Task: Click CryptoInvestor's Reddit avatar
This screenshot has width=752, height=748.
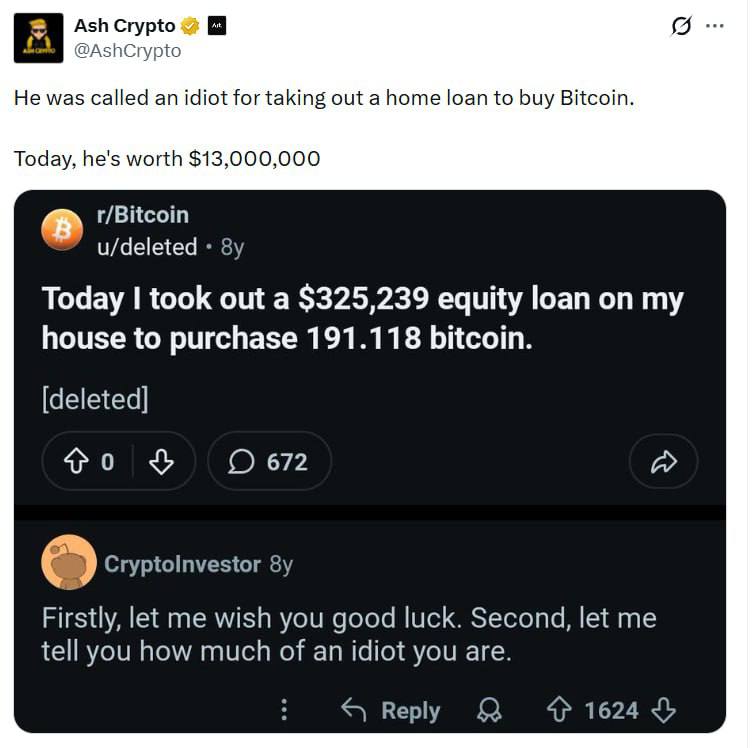Action: (x=69, y=562)
